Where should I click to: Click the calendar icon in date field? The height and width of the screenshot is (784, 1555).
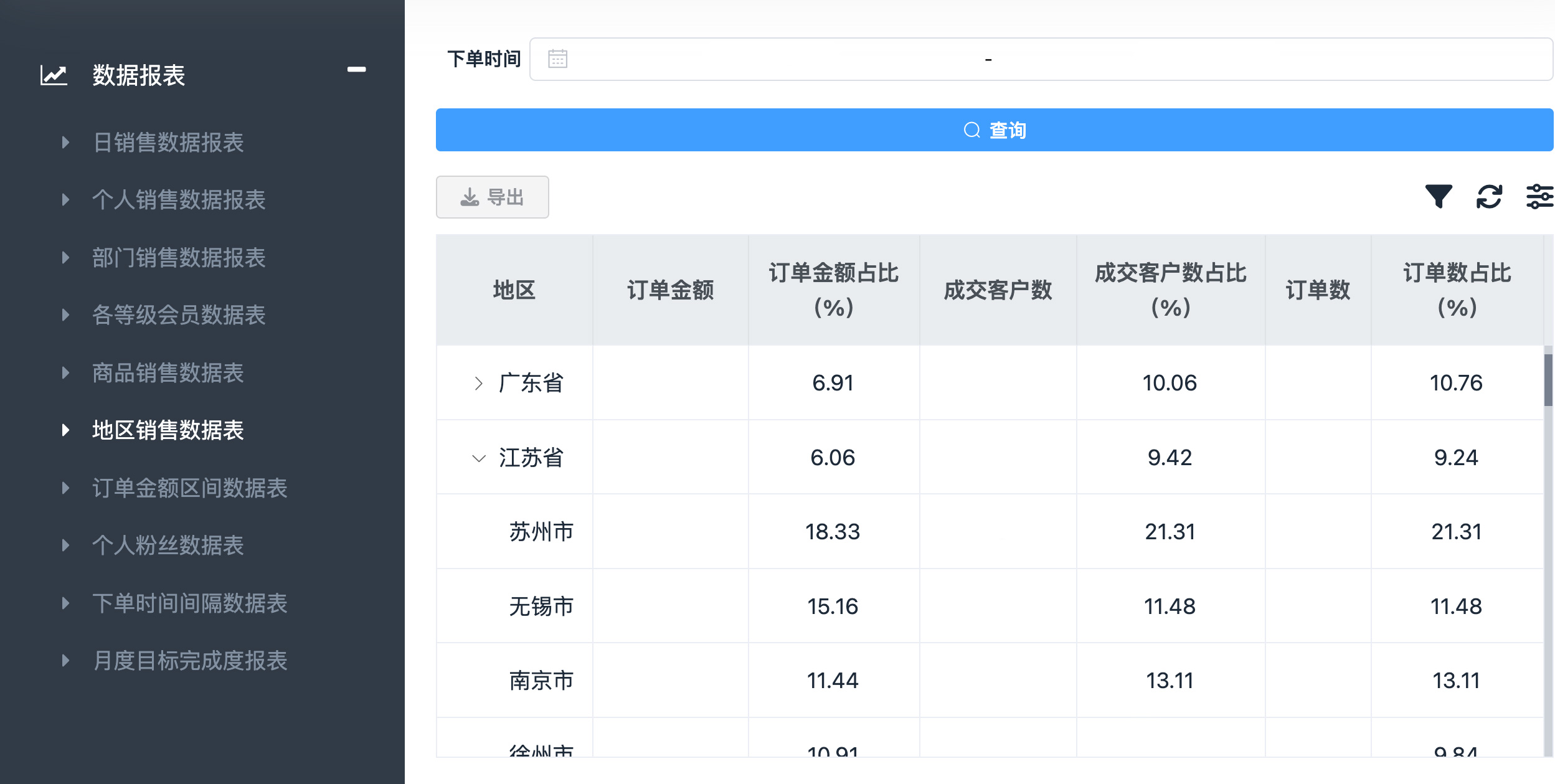(x=557, y=59)
